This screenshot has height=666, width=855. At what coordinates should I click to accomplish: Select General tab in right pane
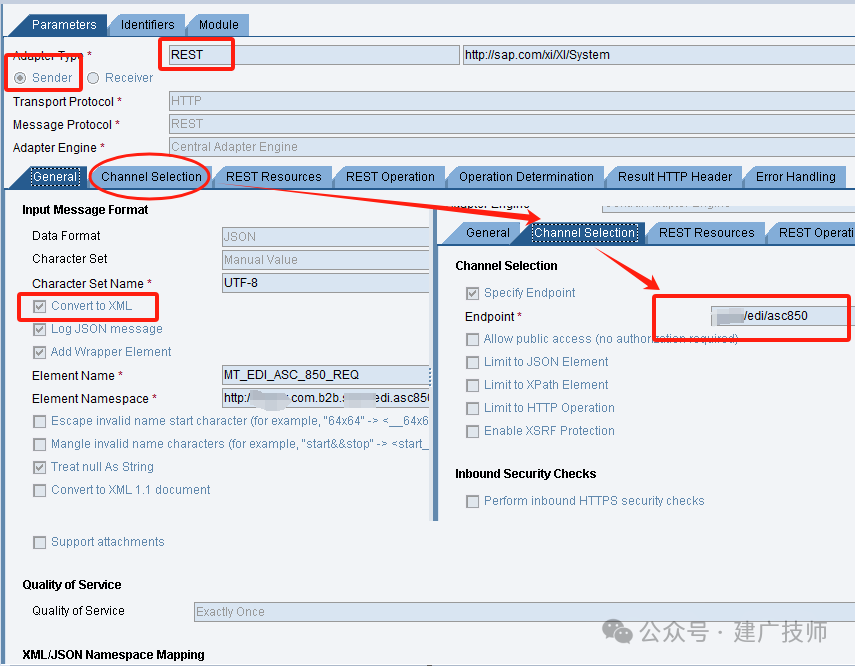click(x=487, y=233)
